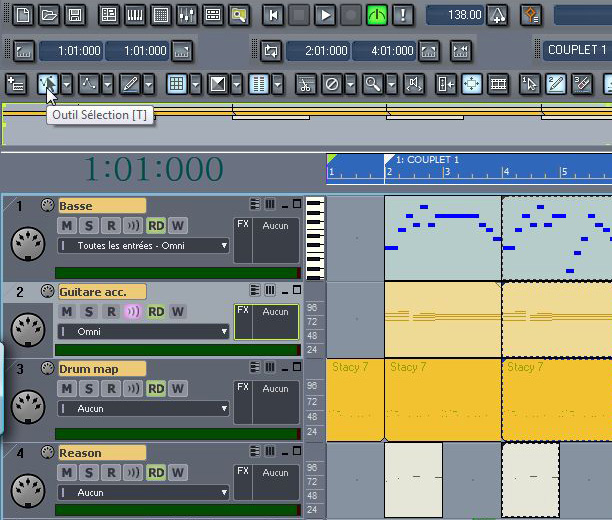This screenshot has width=612, height=520.
Task: Select the Guitare acc. track name
Action: (102, 292)
